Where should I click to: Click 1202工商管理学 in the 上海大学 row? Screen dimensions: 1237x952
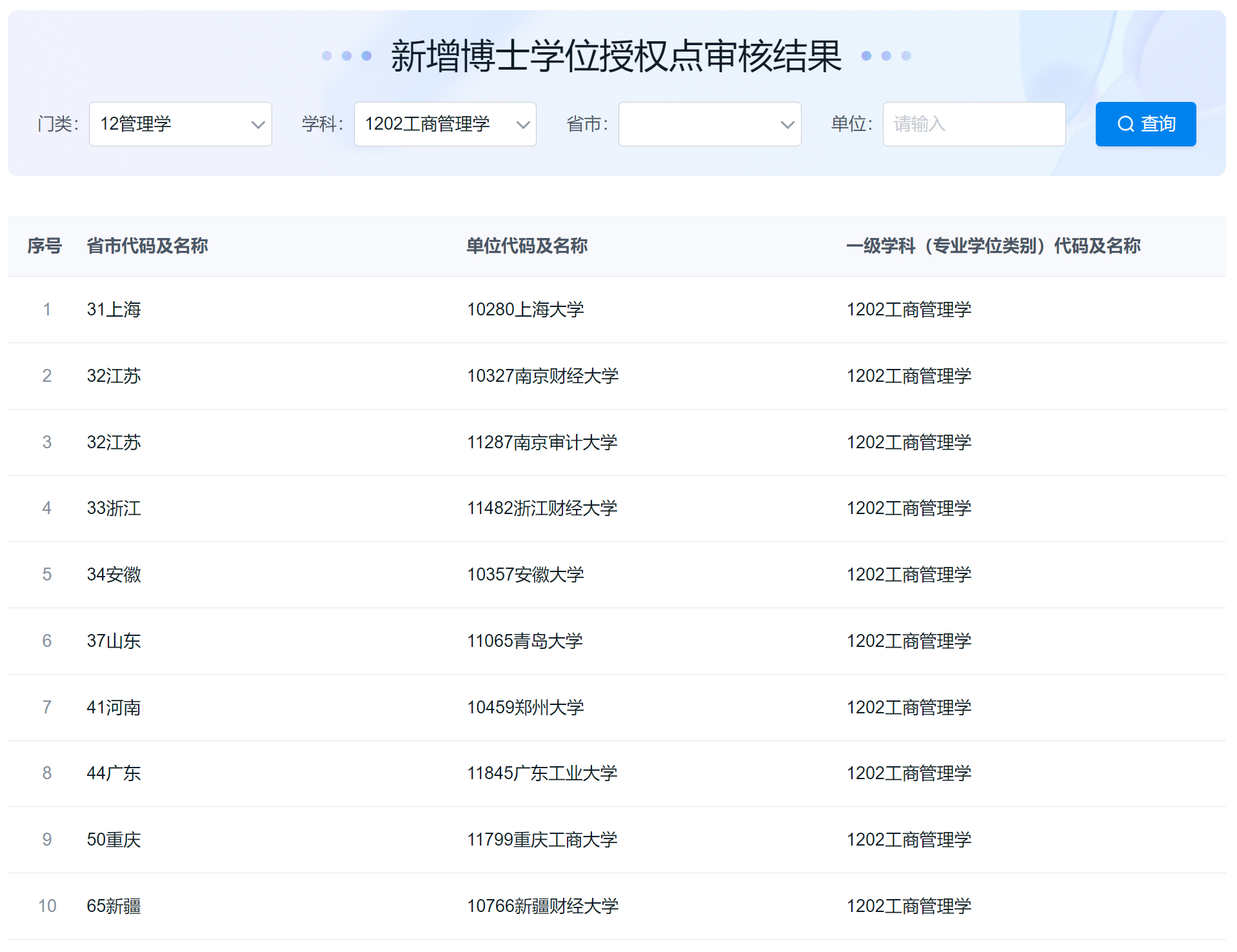pos(909,310)
